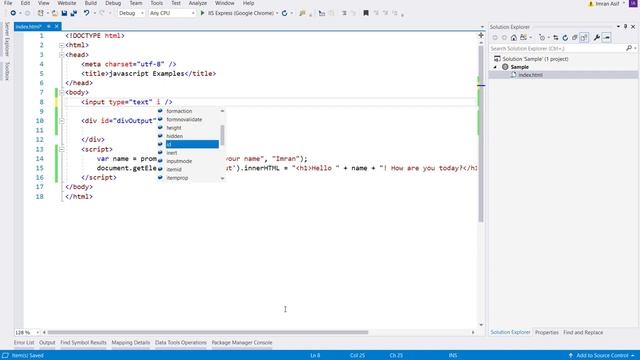Click the comment selection toolbar icon
The width and height of the screenshot is (640, 360).
[344, 13]
